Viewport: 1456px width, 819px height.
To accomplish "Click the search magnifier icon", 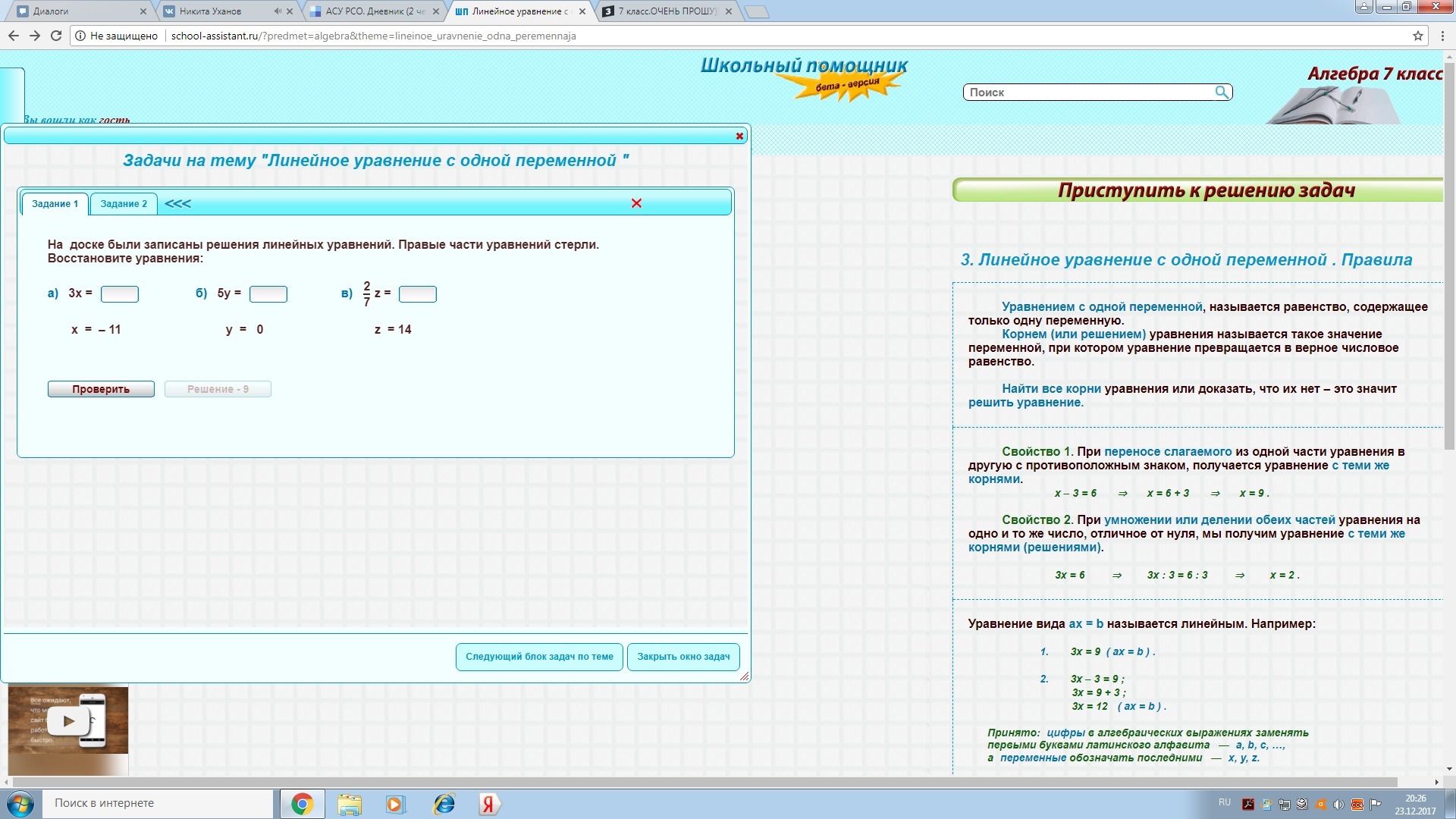I will click(1221, 92).
